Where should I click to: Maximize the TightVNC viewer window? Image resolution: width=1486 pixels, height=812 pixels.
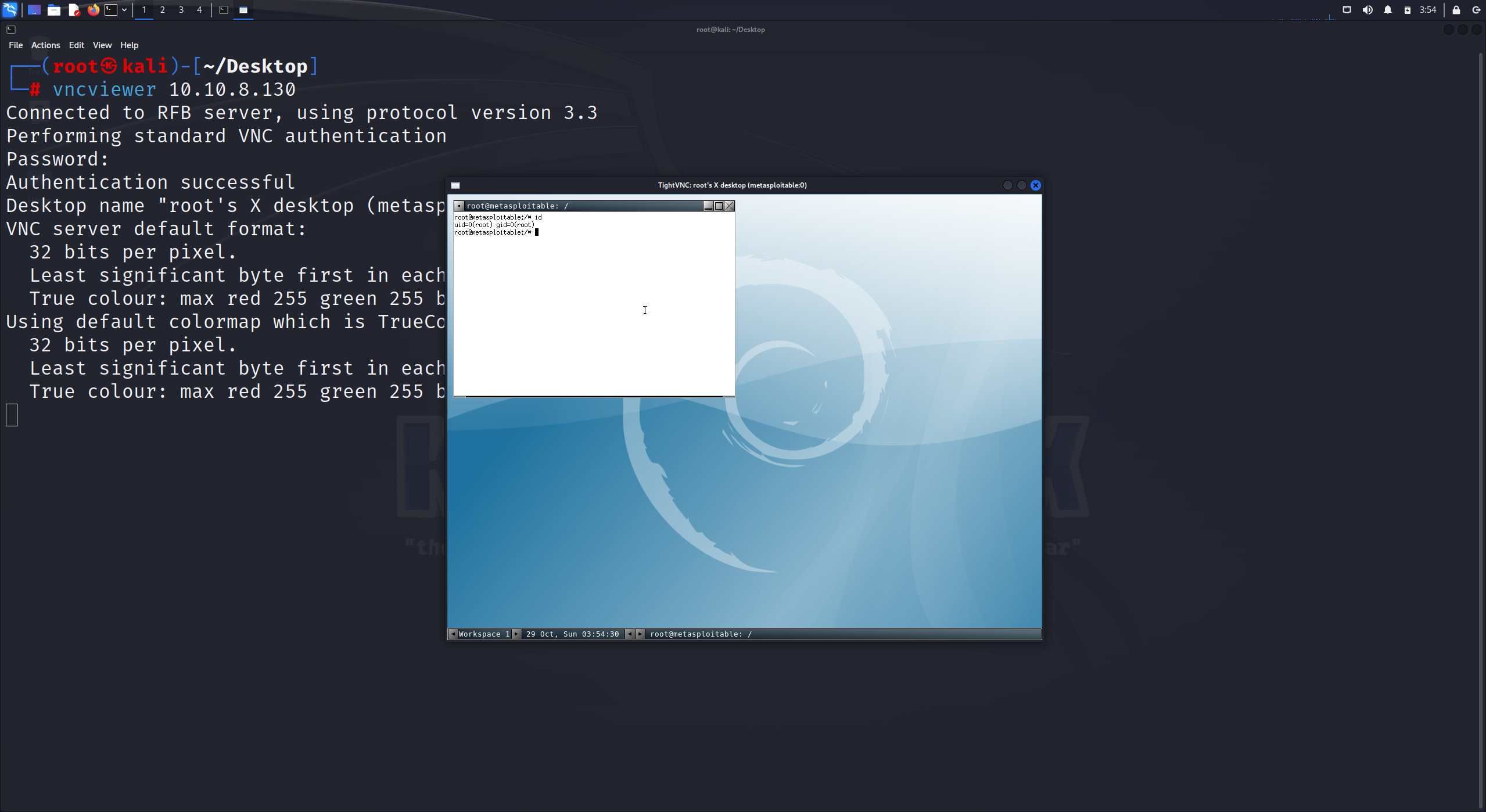[x=1022, y=185]
